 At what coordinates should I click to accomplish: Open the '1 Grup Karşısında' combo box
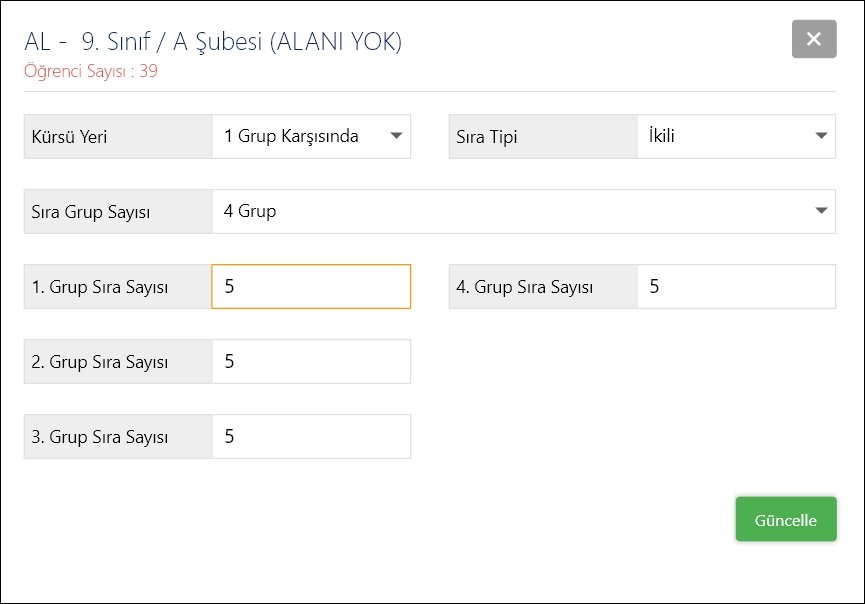pyautogui.click(x=300, y=136)
